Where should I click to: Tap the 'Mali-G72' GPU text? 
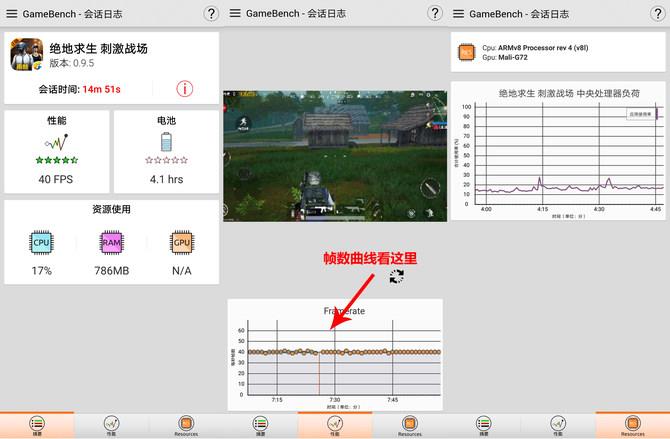(x=513, y=57)
